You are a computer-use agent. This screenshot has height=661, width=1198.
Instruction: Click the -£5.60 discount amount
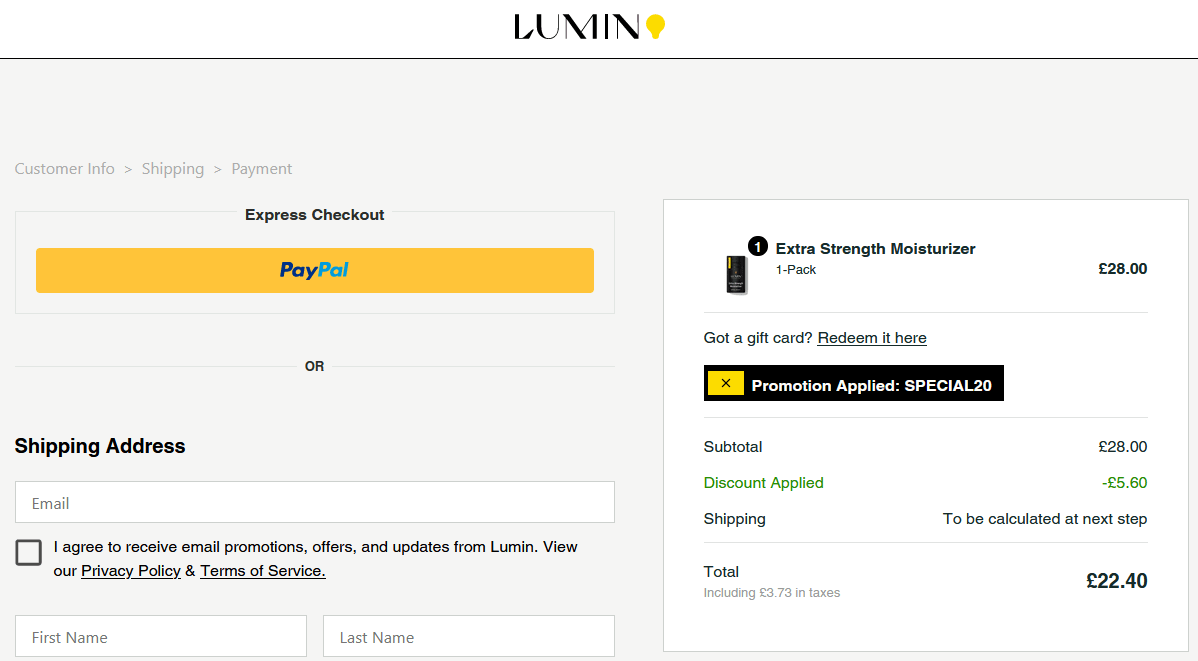coord(1125,483)
